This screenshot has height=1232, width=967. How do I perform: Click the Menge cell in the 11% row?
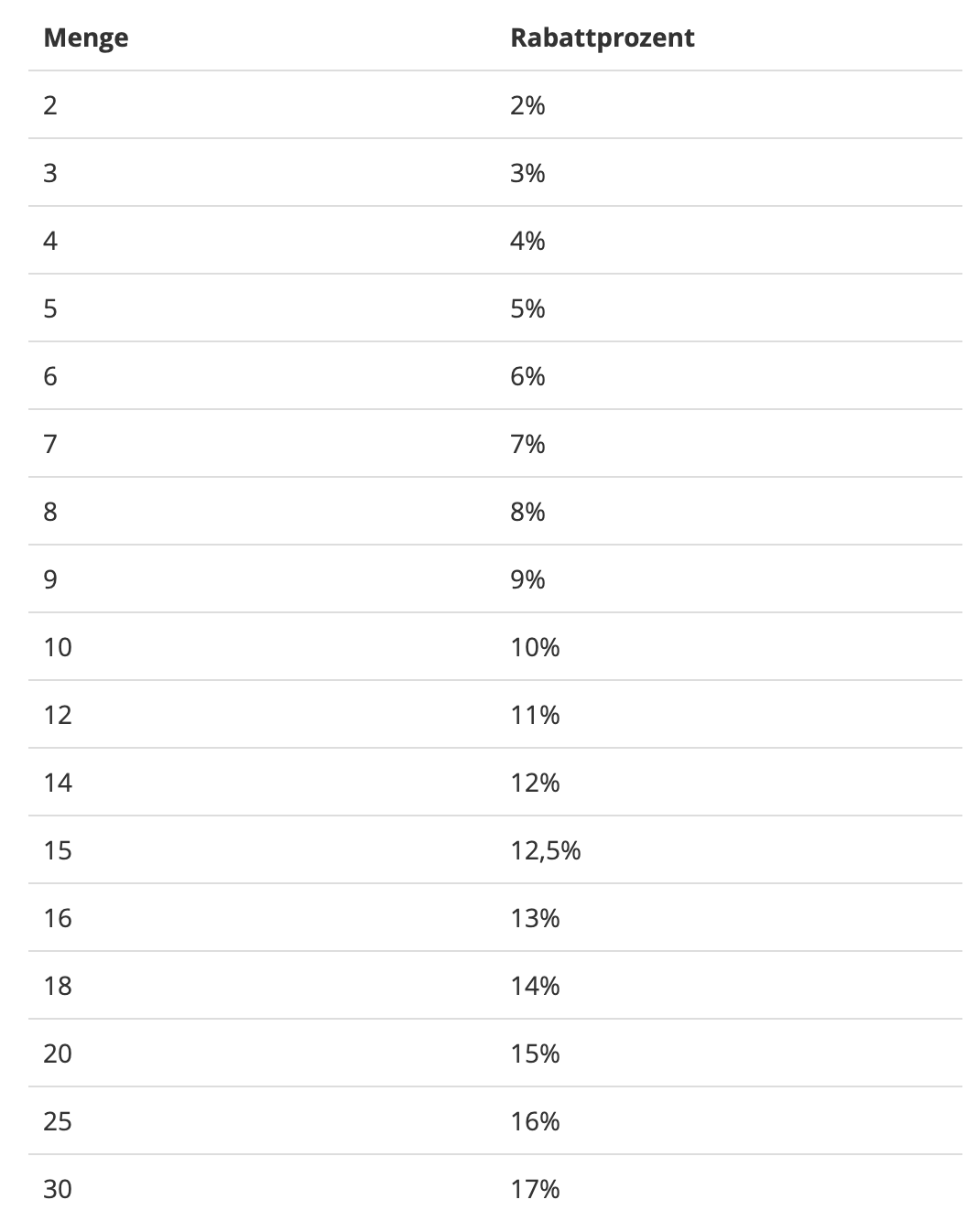(58, 715)
